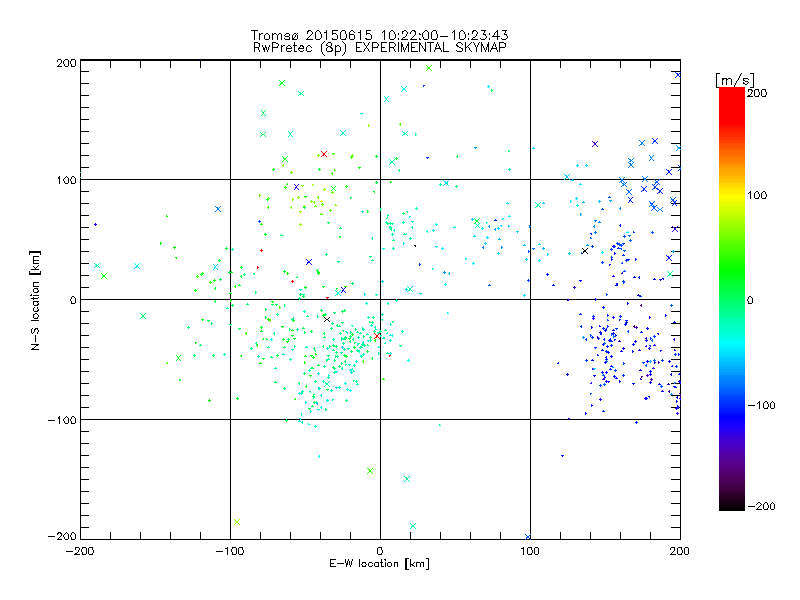Click the "[m/s]" unit label above the colorbar

click(734, 80)
